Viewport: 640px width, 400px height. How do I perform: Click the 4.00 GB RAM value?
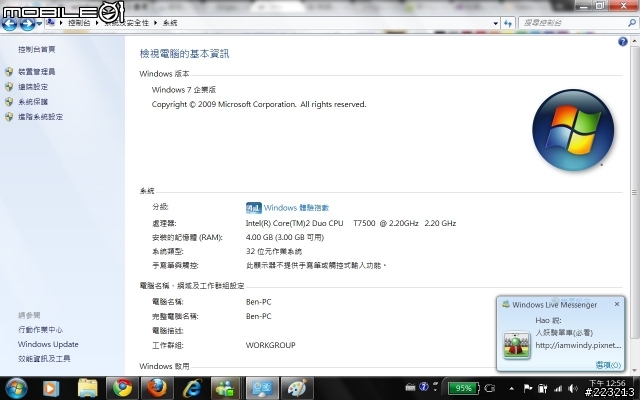click(285, 238)
